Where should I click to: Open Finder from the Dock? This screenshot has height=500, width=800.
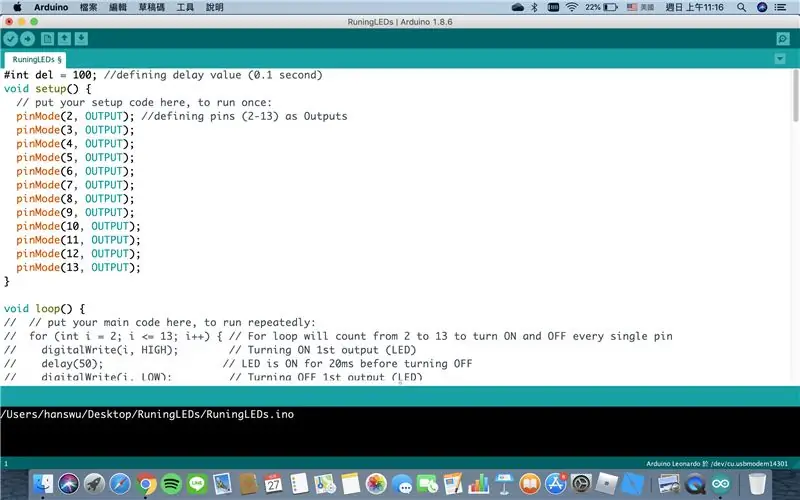tap(43, 484)
